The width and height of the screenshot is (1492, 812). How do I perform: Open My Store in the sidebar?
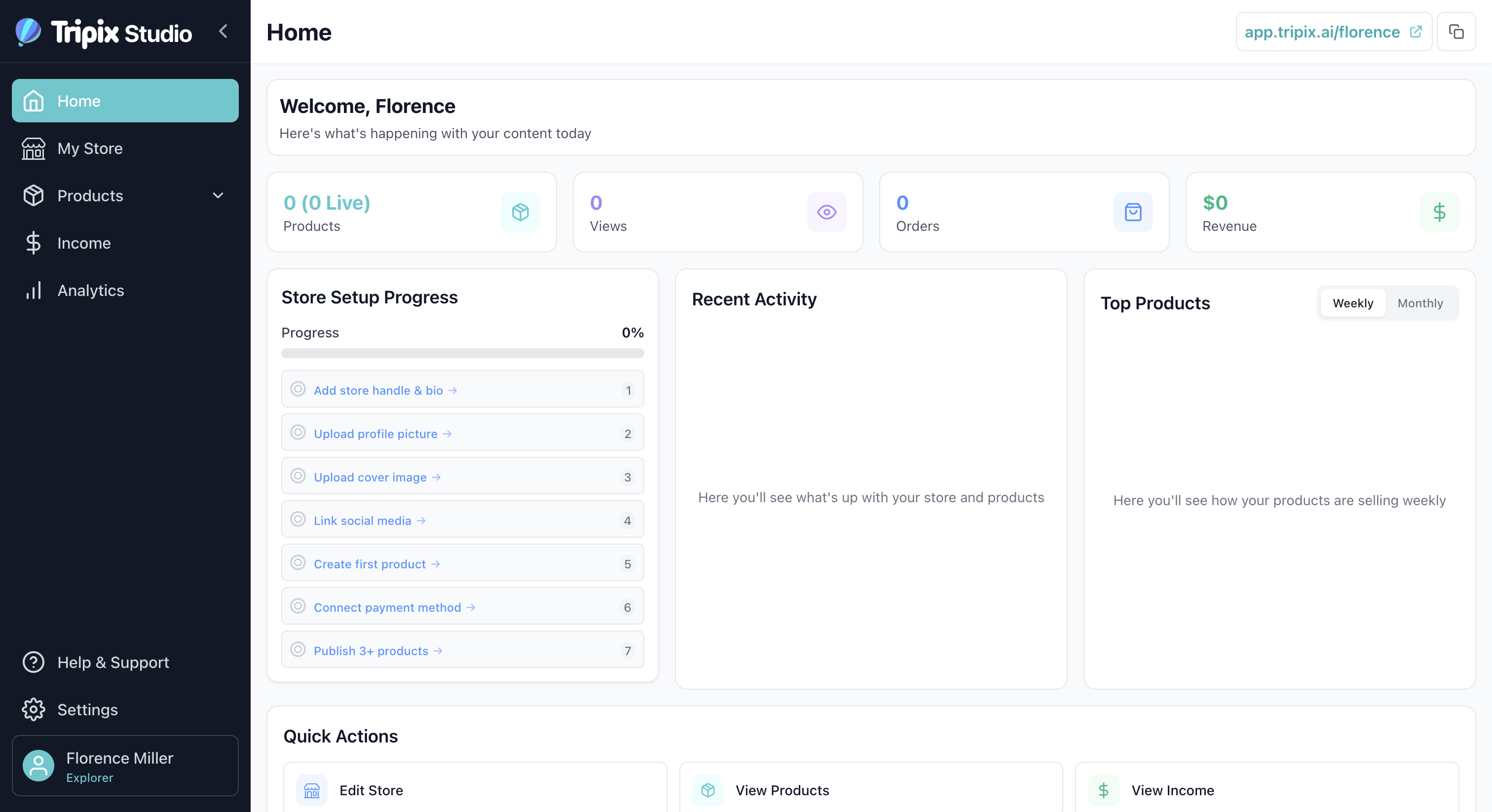[125, 148]
